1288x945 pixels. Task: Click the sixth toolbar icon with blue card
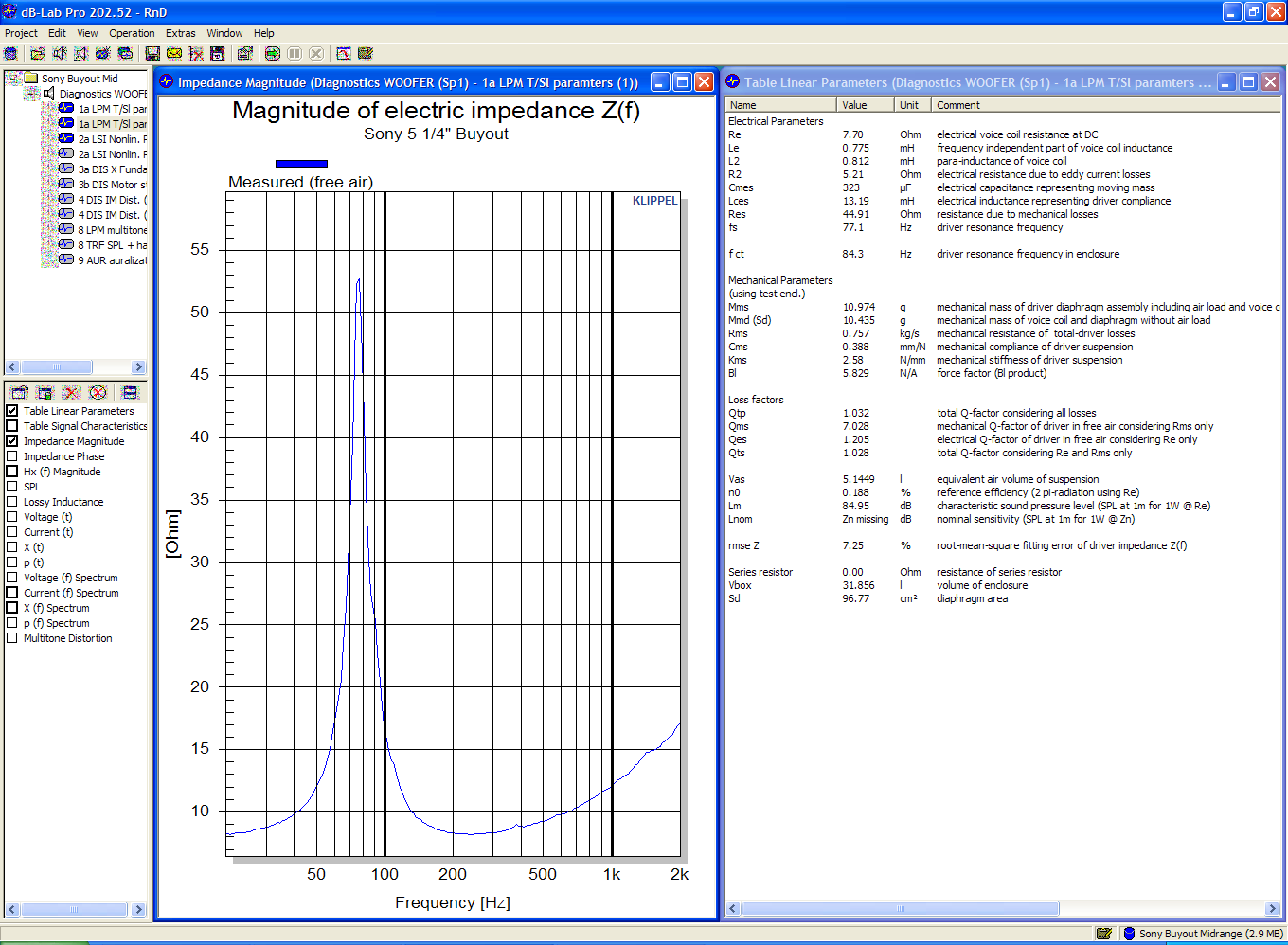pyautogui.click(x=125, y=54)
